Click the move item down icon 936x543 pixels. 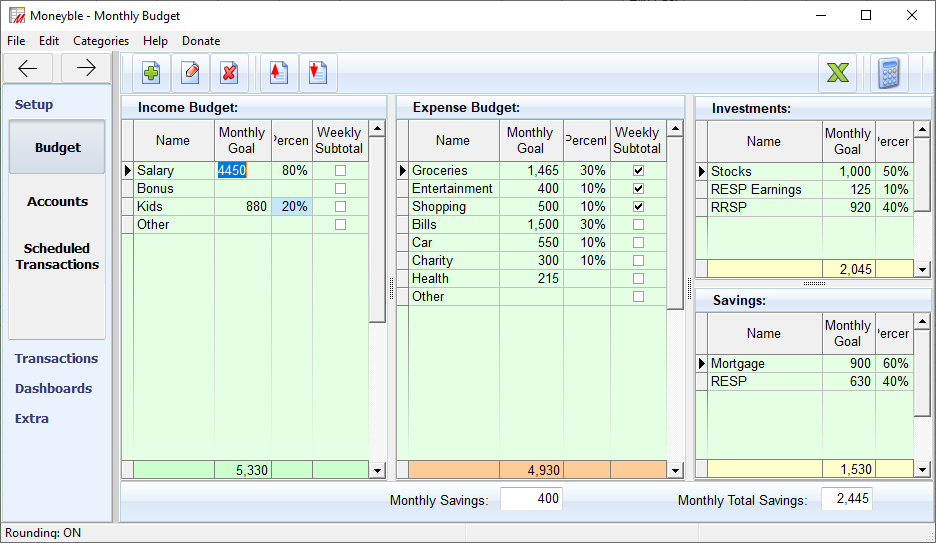(318, 73)
